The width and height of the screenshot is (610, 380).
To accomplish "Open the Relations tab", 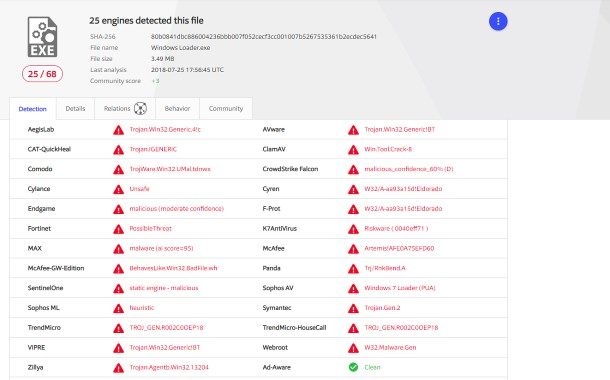I will 125,109.
